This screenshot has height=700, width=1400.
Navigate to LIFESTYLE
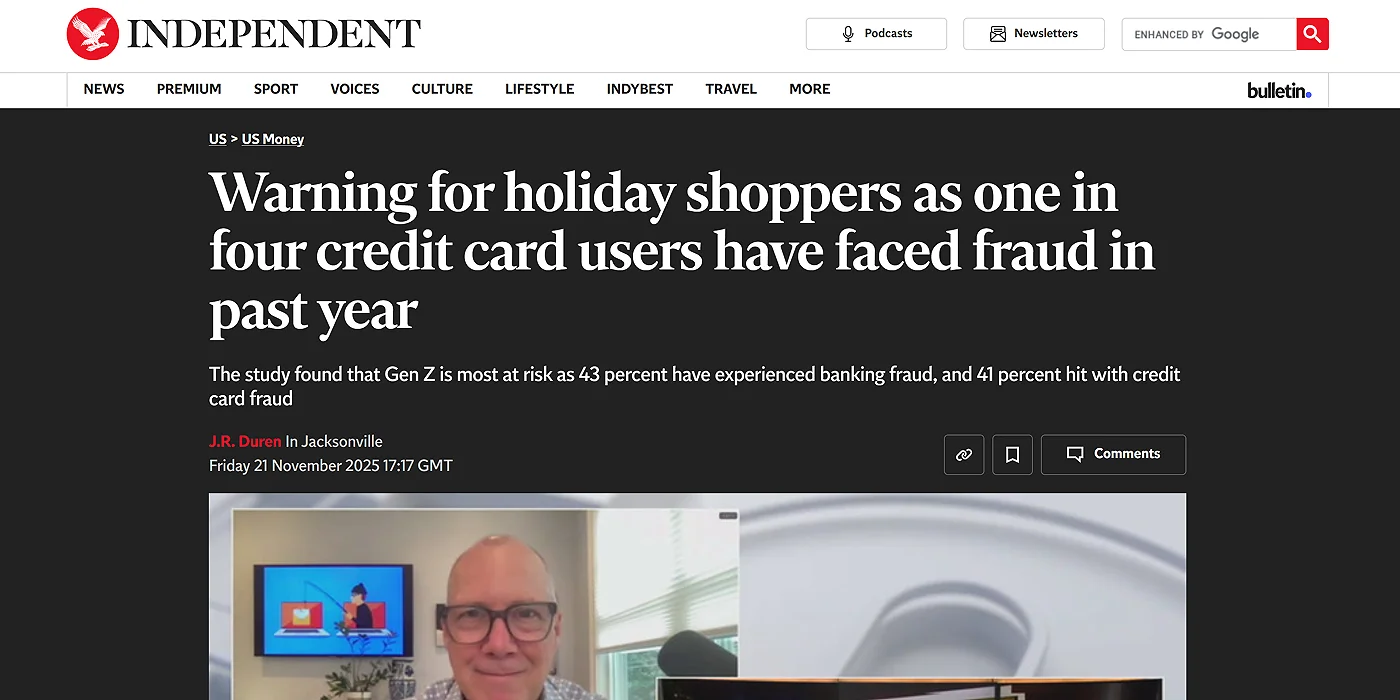coord(540,89)
